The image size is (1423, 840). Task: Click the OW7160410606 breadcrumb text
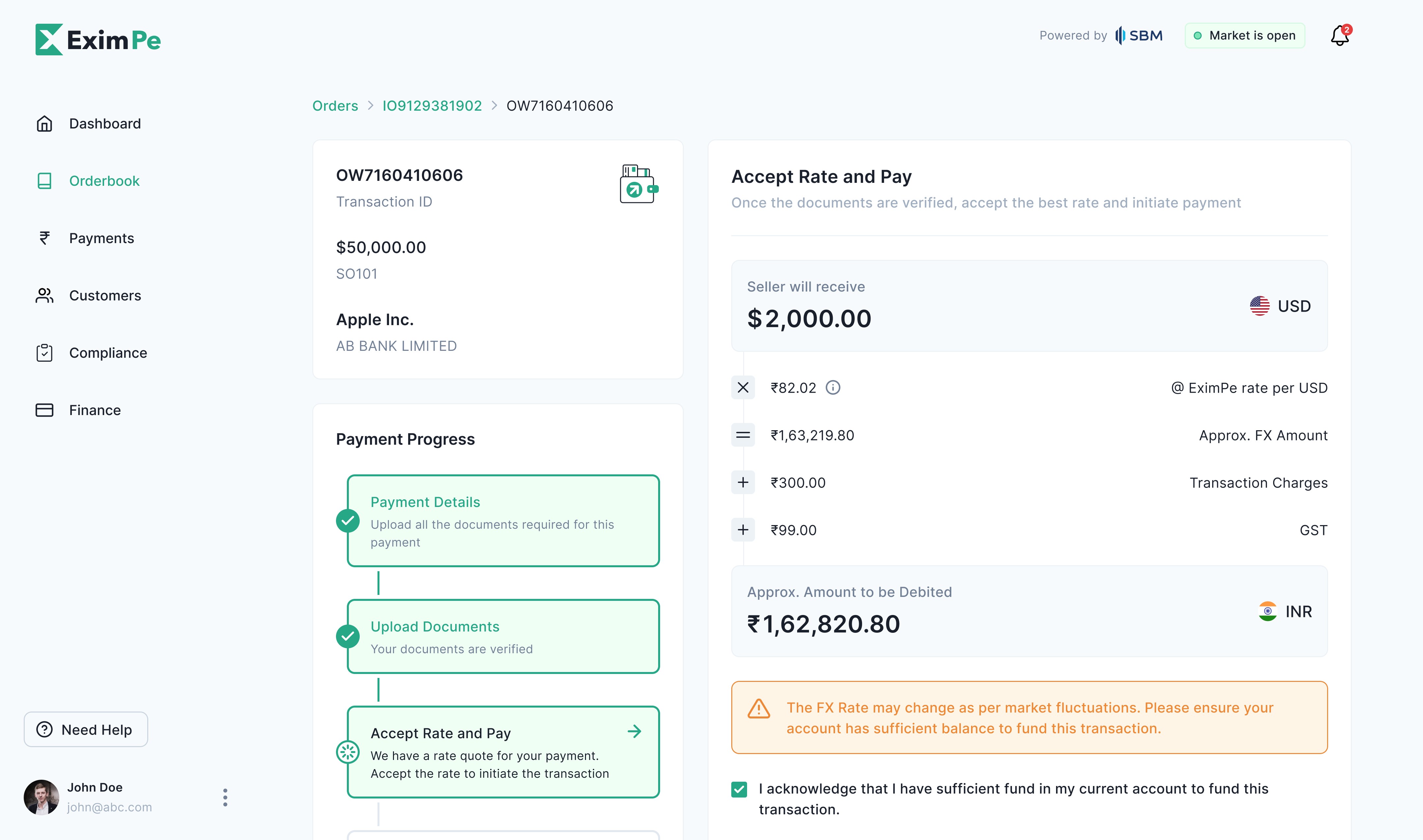click(560, 105)
